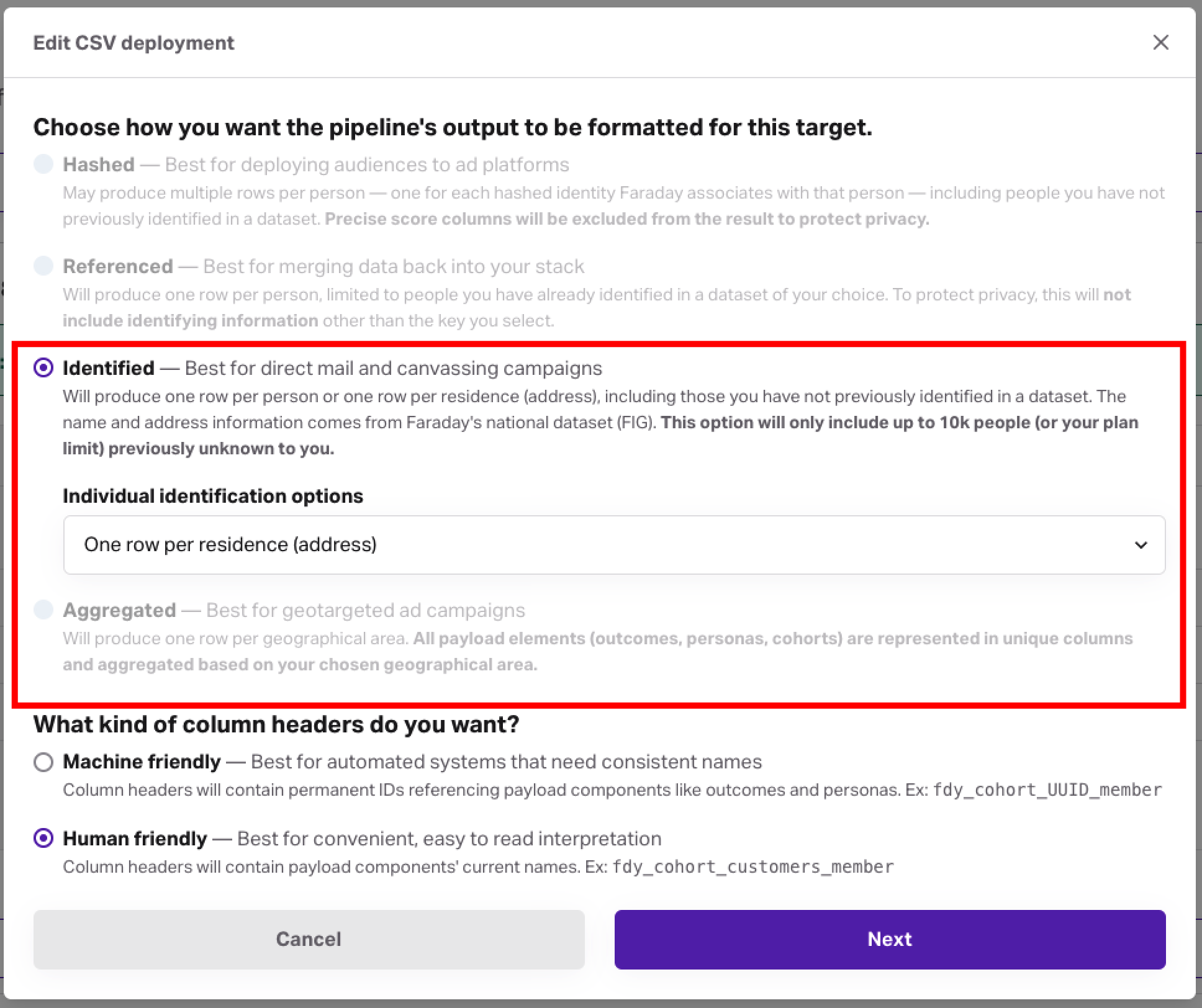The width and height of the screenshot is (1202, 1008).
Task: Pick the Aggregated format radio button
Action: pyautogui.click(x=43, y=610)
